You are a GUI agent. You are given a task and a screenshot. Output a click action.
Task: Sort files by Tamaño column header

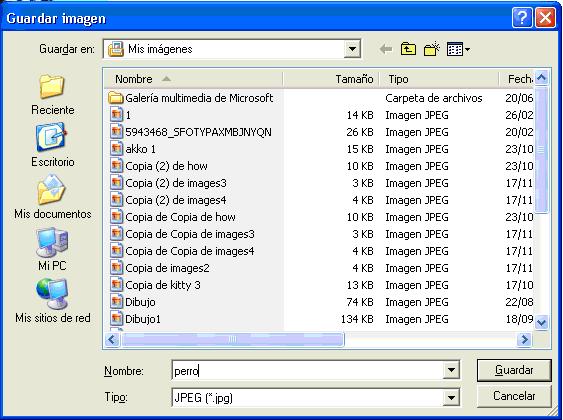coord(331,79)
